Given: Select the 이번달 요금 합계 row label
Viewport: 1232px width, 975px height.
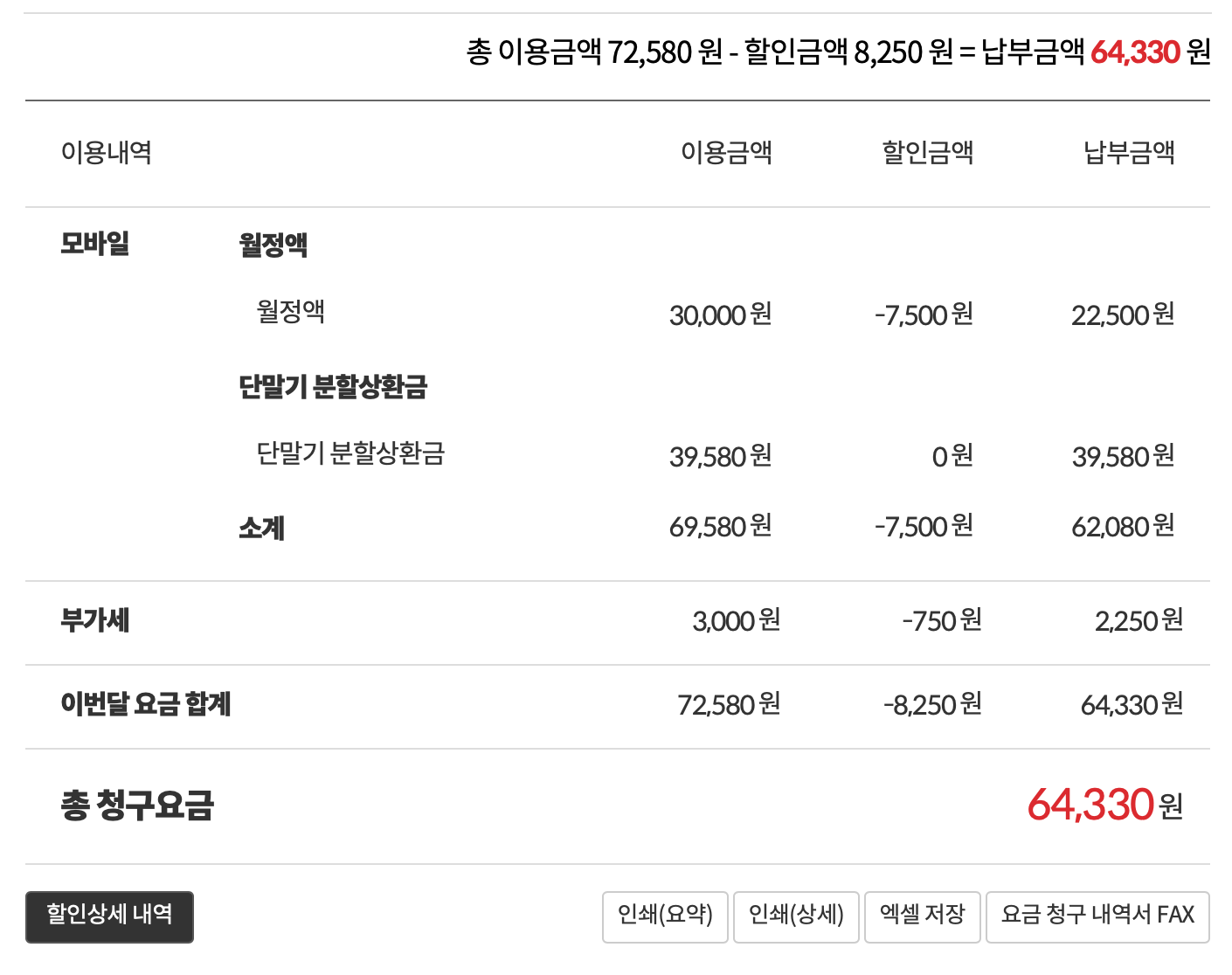Looking at the screenshot, I should 145,704.
